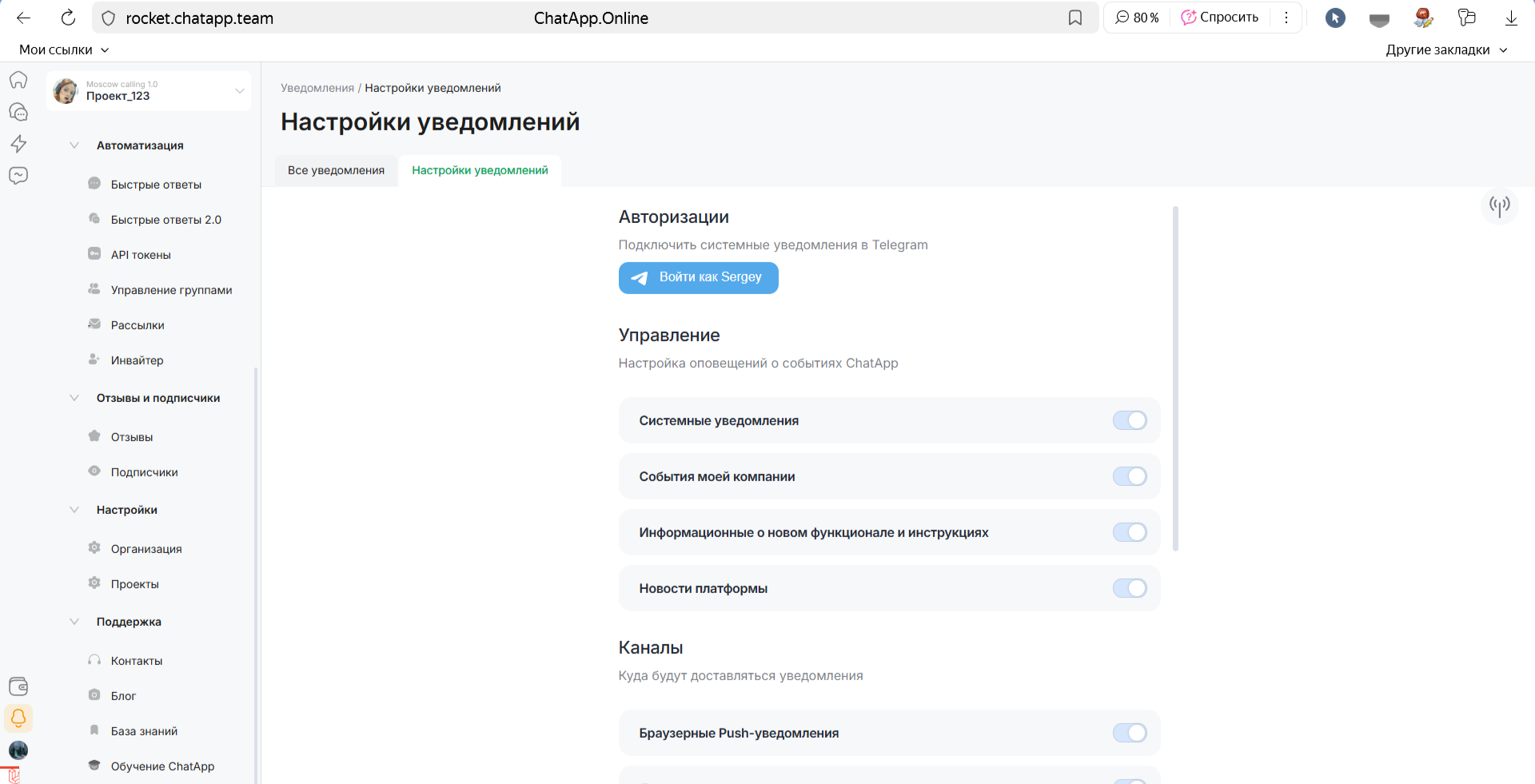1535x784 pixels.
Task: Expand the Мои ссылки bookmarks dropdown
Action: click(64, 50)
